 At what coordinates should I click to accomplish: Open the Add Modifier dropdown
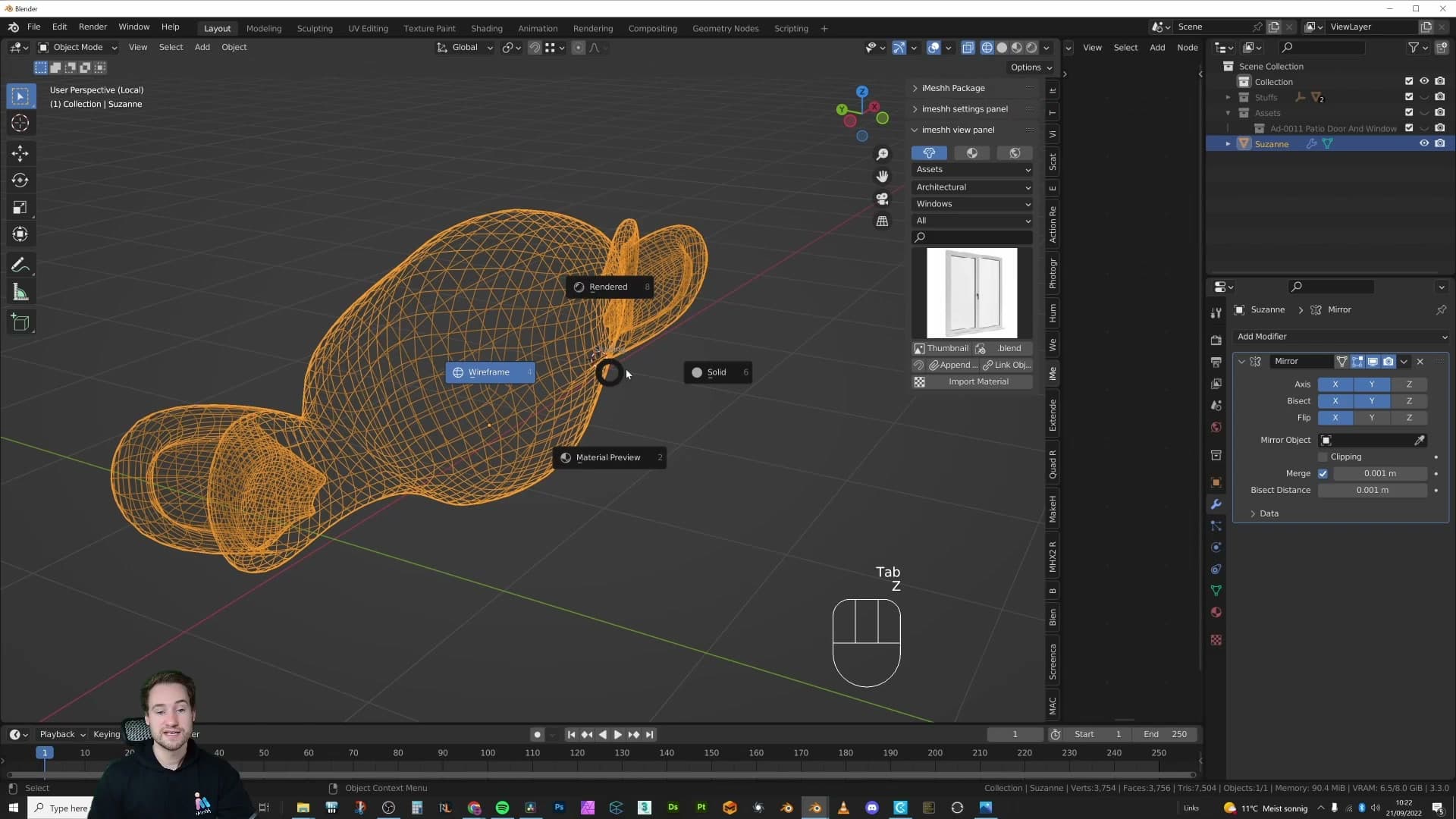pos(1341,337)
